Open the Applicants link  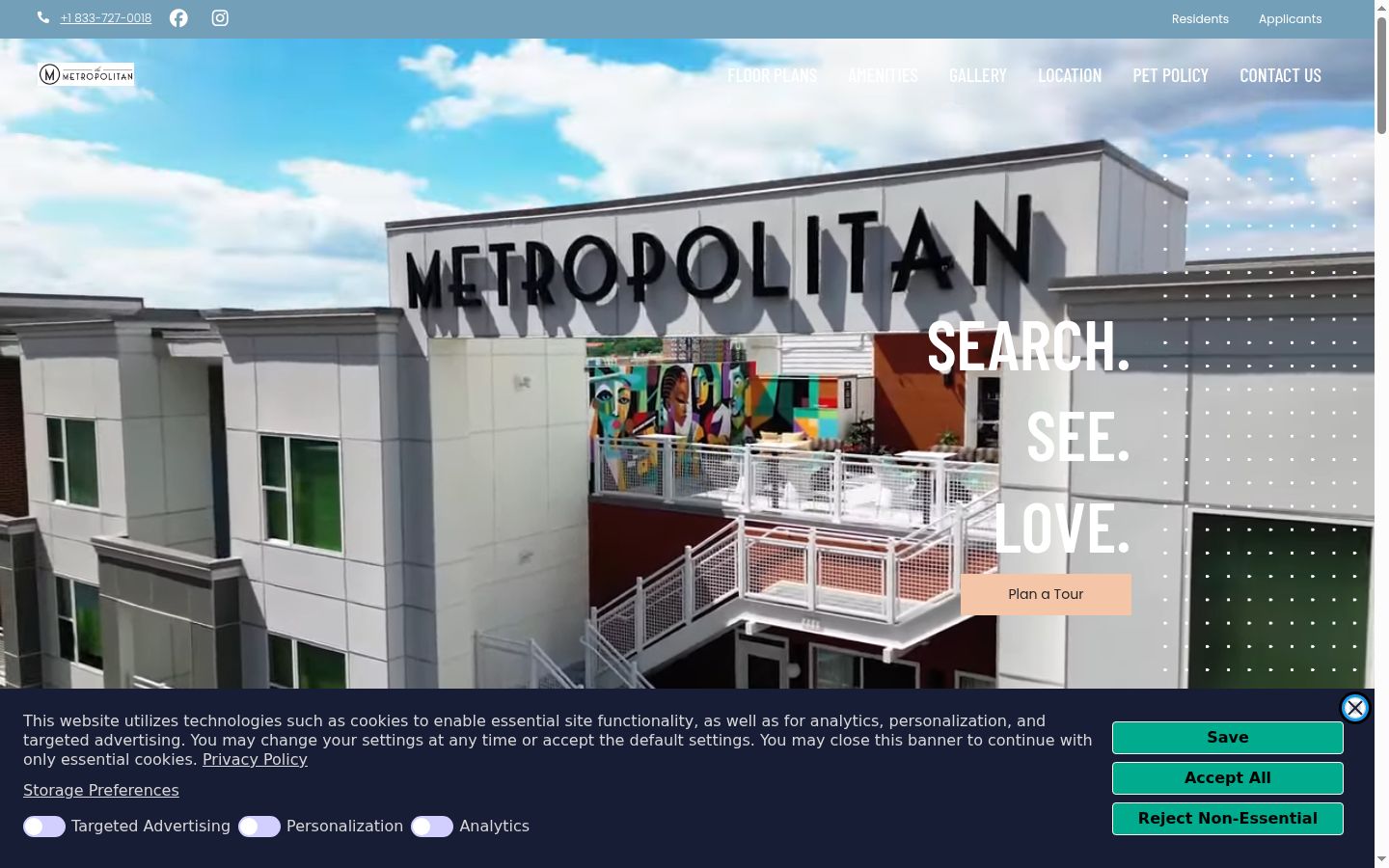(1290, 19)
